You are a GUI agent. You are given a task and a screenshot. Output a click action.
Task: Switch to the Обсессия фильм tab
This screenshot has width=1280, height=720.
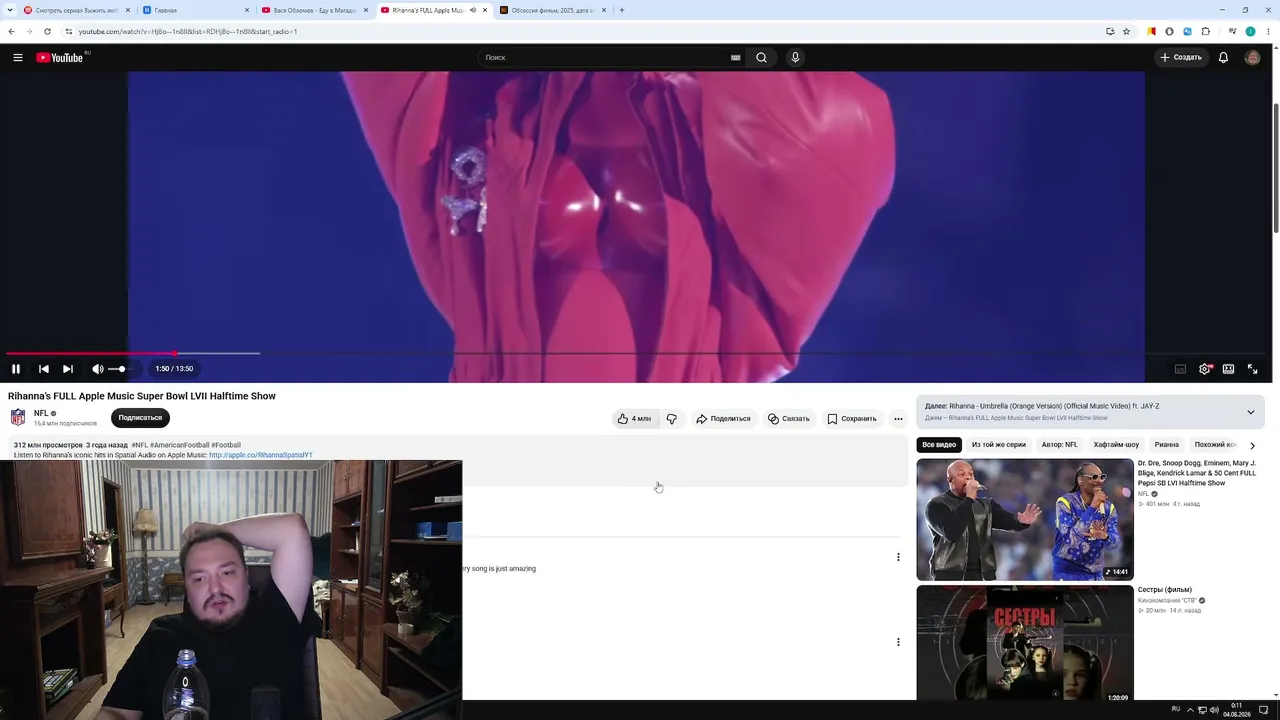[x=553, y=10]
